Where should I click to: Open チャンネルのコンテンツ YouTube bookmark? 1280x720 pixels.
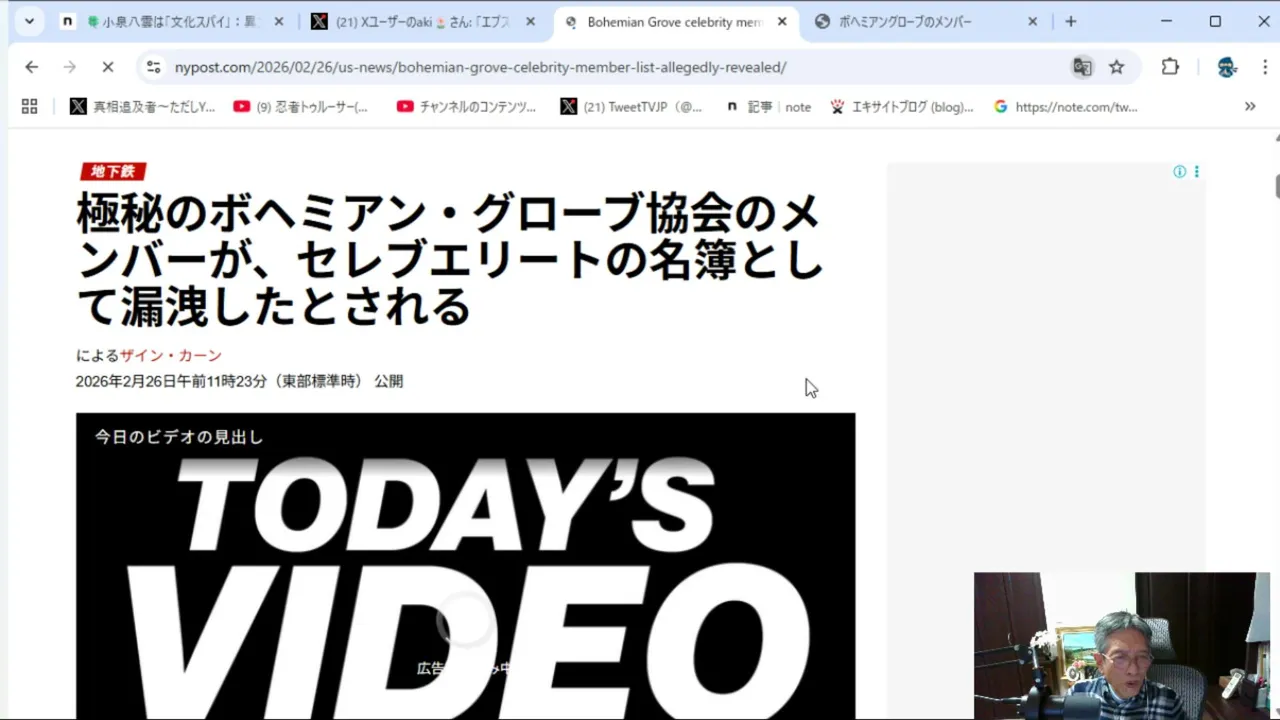click(466, 106)
